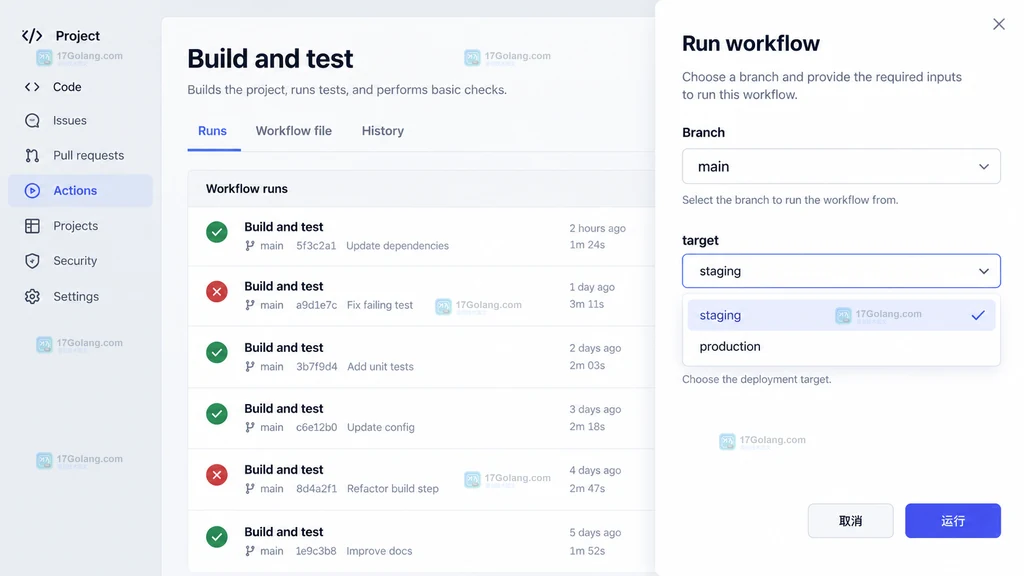
Task: Click the 2m 47s run duration
Action: pyautogui.click(x=587, y=488)
